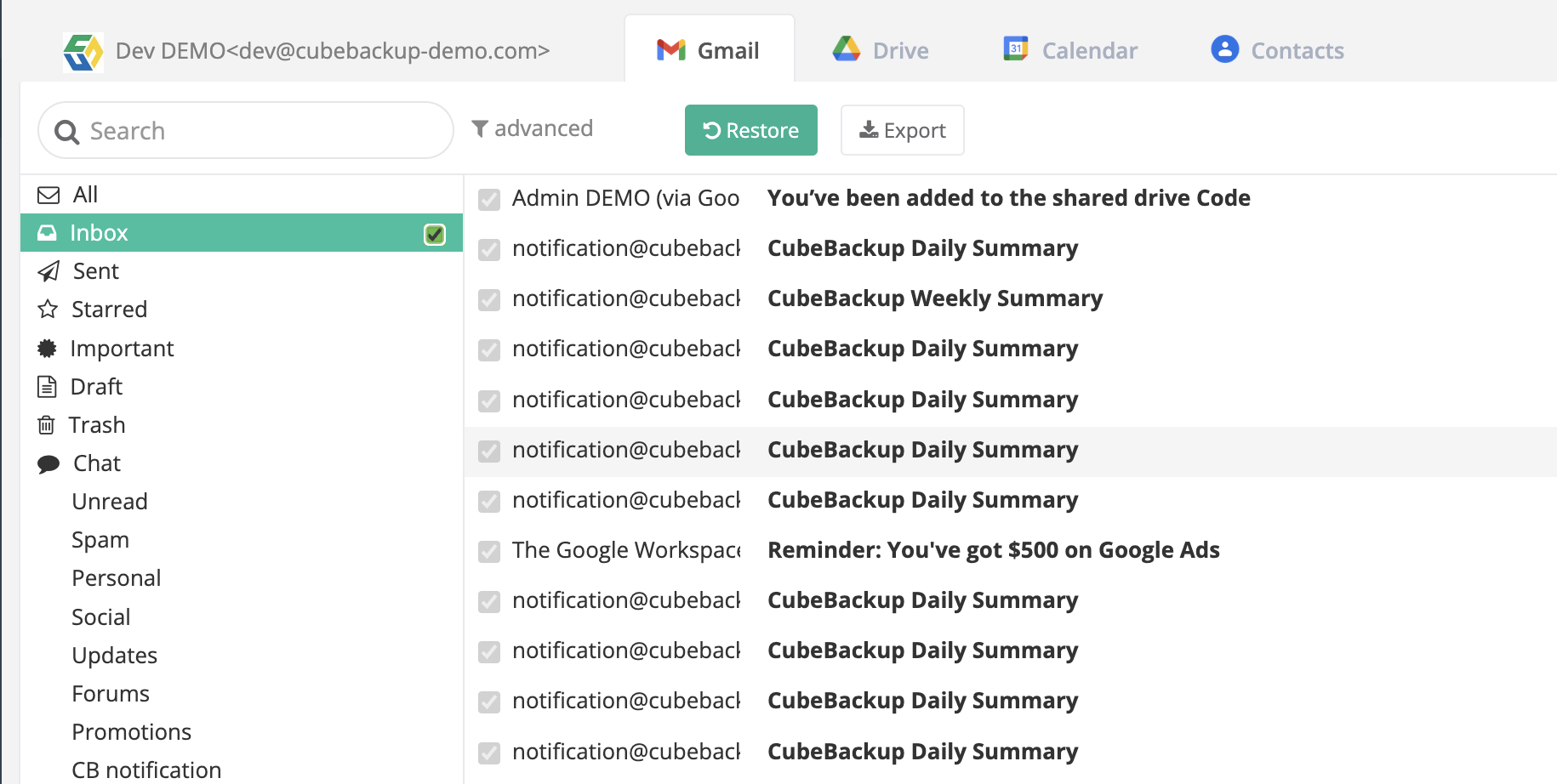Click the Restore button

751,130
